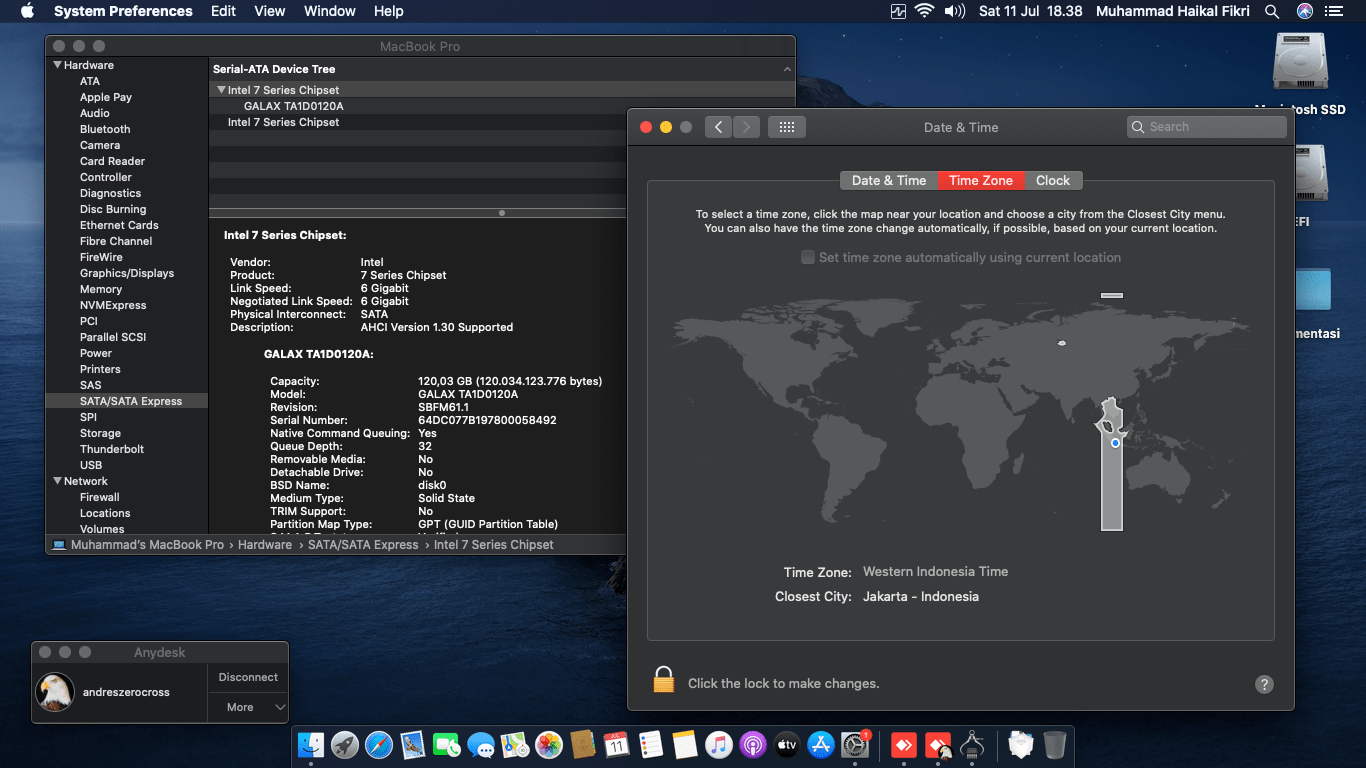
Task: Click the activity monitor menu bar icon
Action: pyautogui.click(x=898, y=11)
